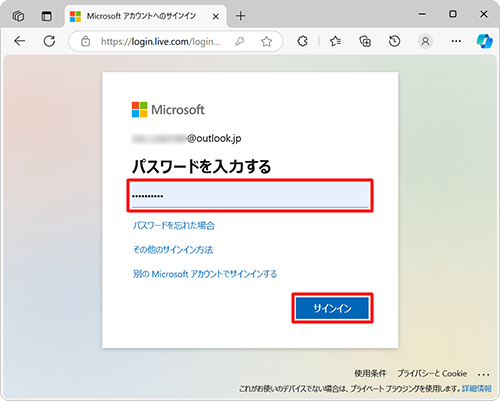
Task: Open the browser profile icon
Action: coord(425,41)
